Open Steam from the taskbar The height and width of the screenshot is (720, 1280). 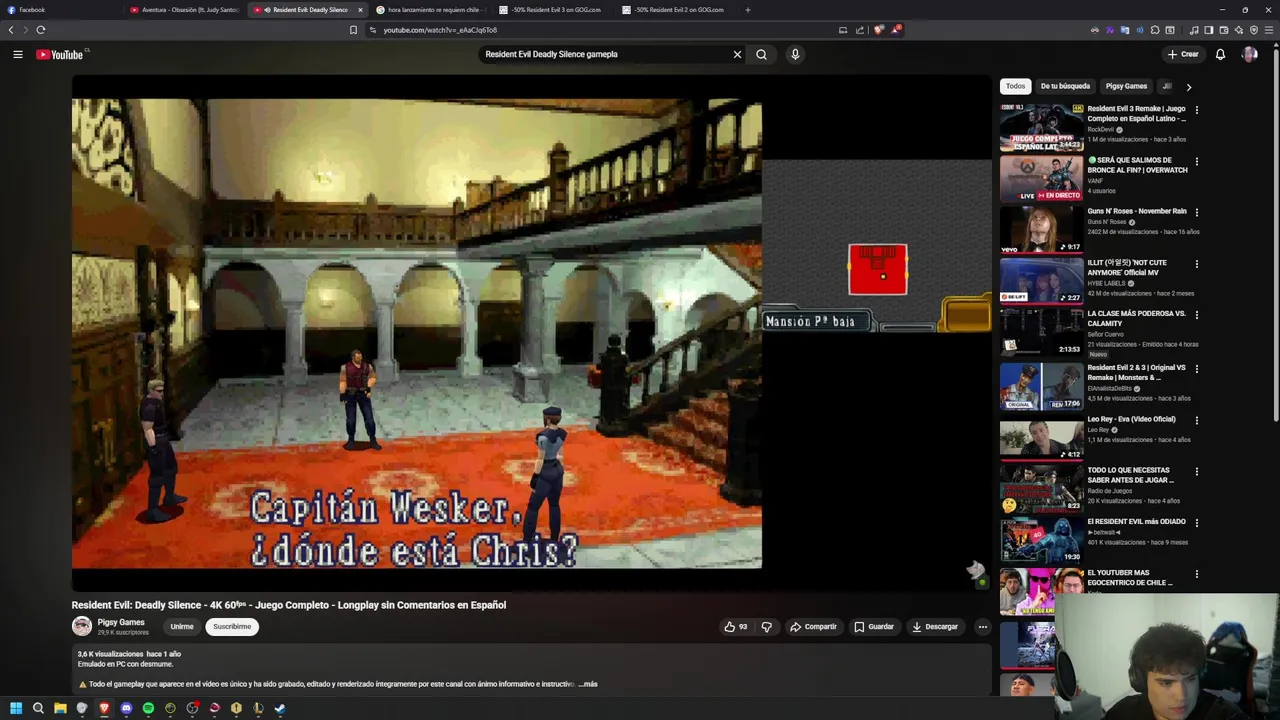280,708
